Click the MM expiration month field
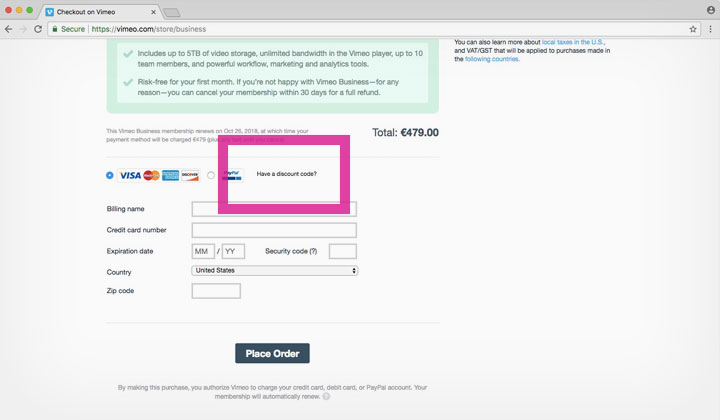The height and width of the screenshot is (420, 720). [x=203, y=251]
